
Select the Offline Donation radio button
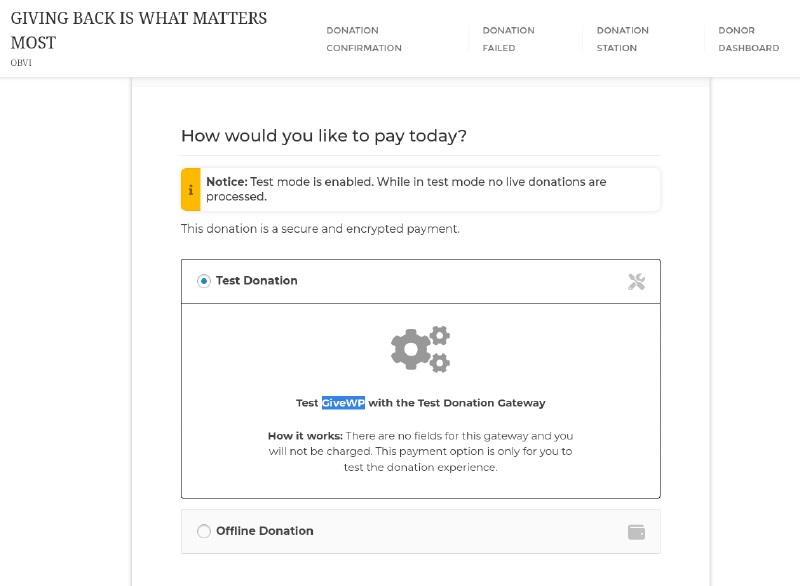204,531
